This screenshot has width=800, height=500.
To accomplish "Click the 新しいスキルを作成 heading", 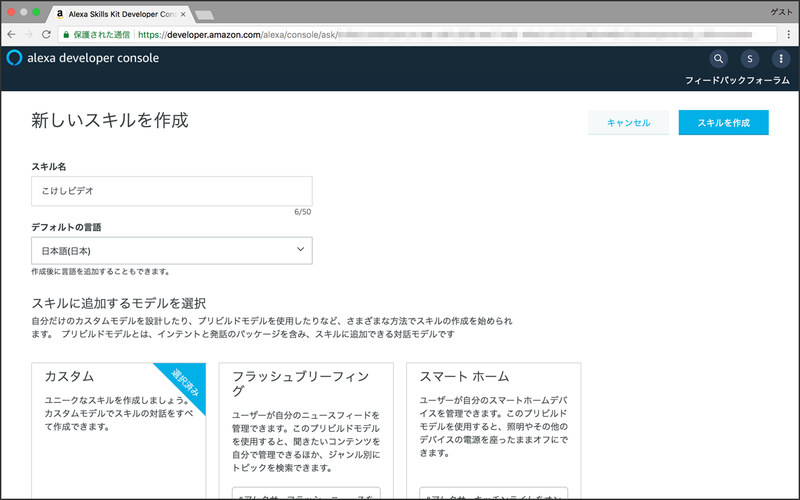I will pyautogui.click(x=110, y=120).
